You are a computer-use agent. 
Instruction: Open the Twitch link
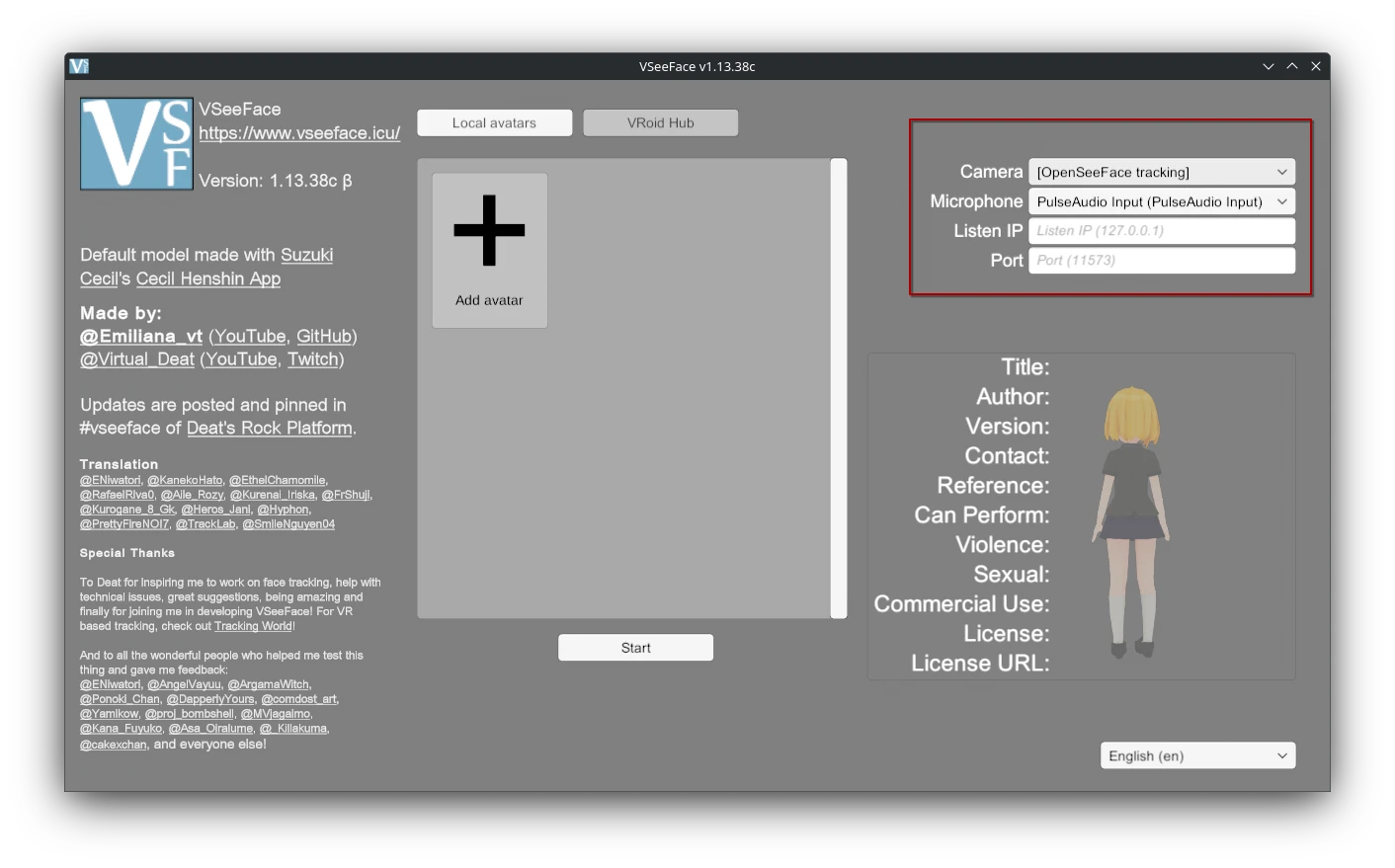point(313,359)
